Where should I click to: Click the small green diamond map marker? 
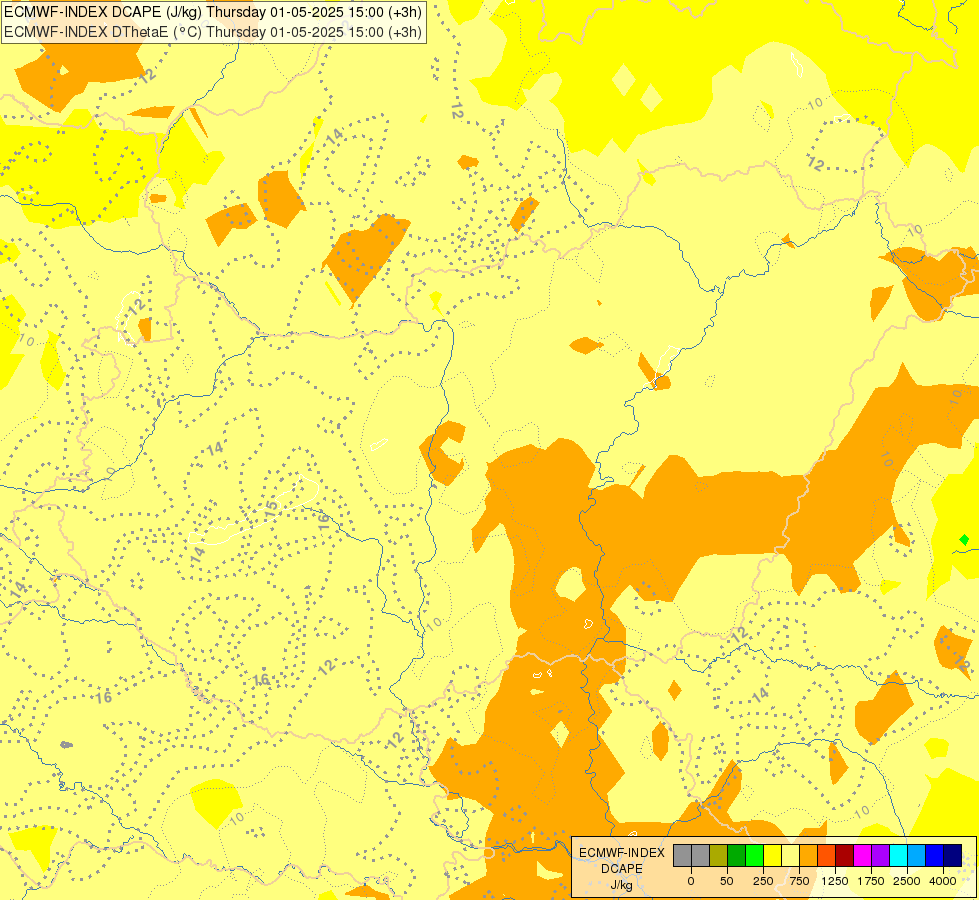[964, 540]
